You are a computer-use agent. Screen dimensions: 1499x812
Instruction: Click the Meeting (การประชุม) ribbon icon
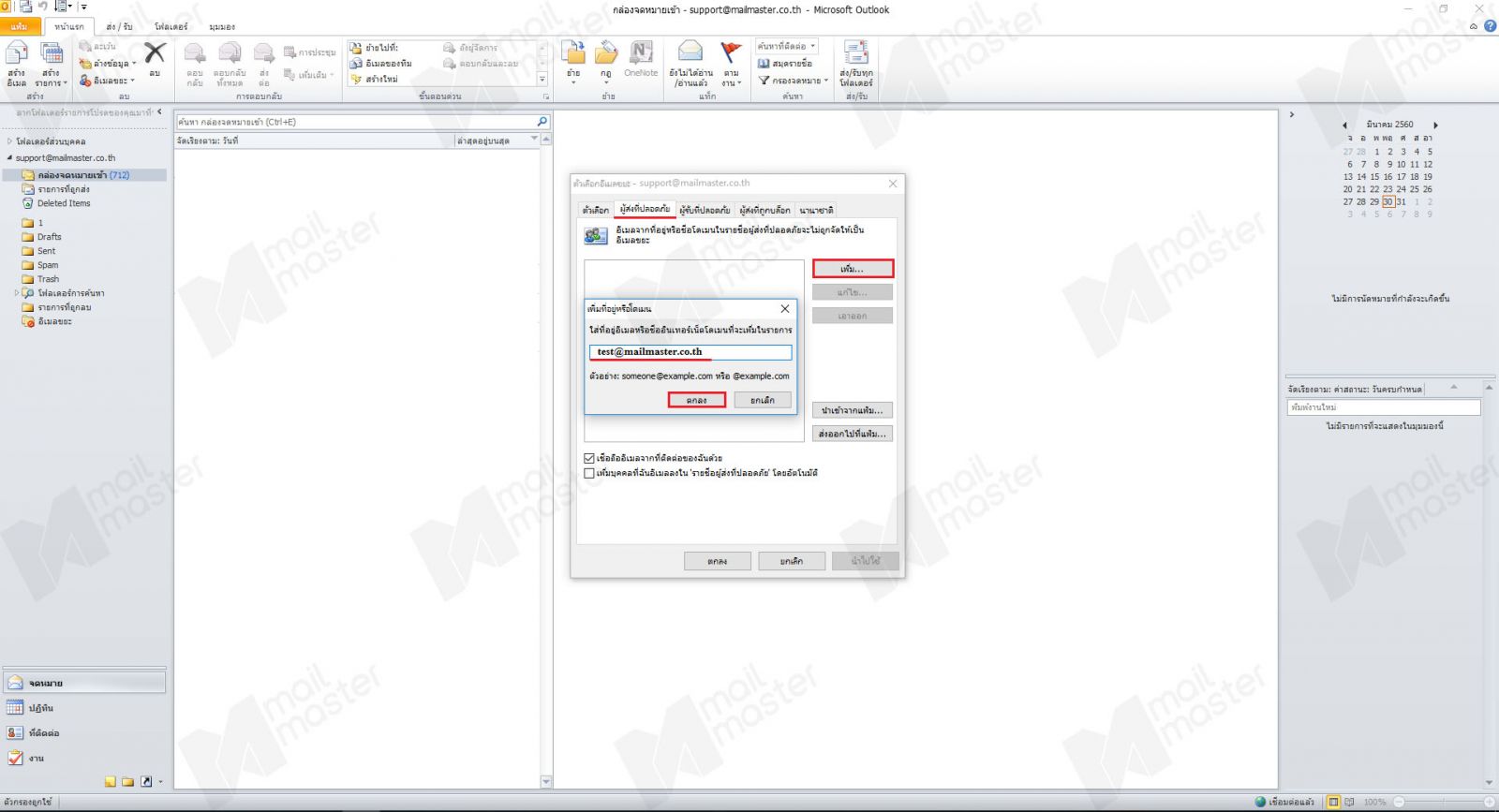289,52
